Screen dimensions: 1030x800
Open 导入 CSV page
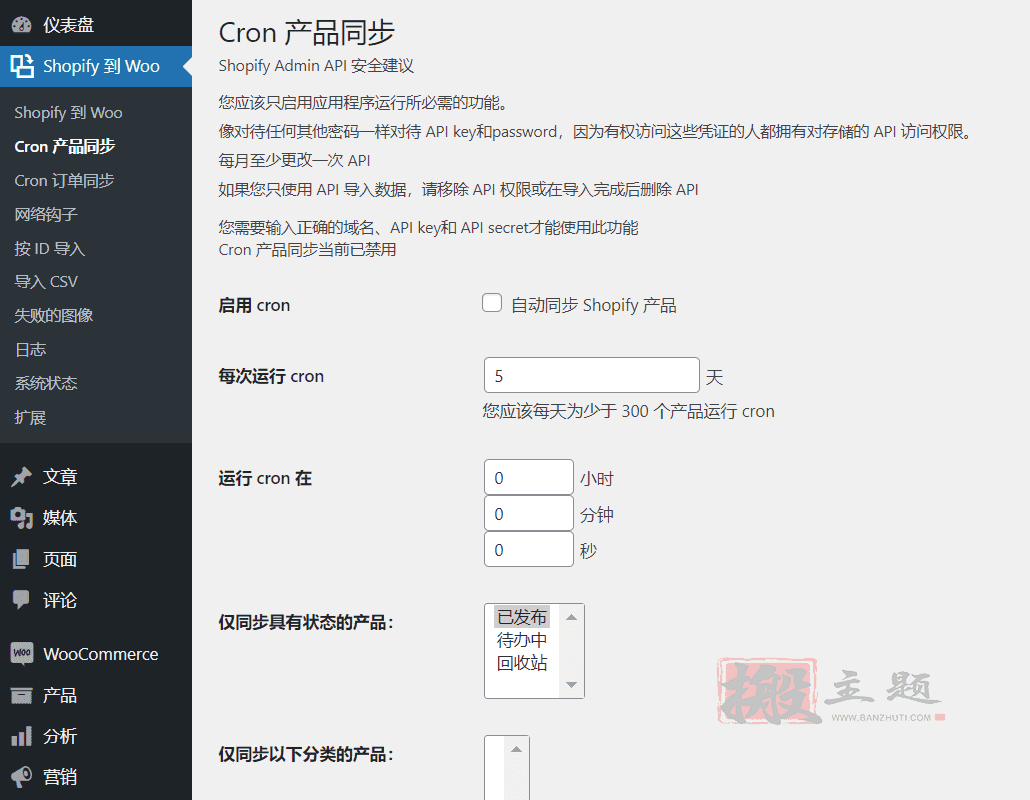[x=46, y=282]
